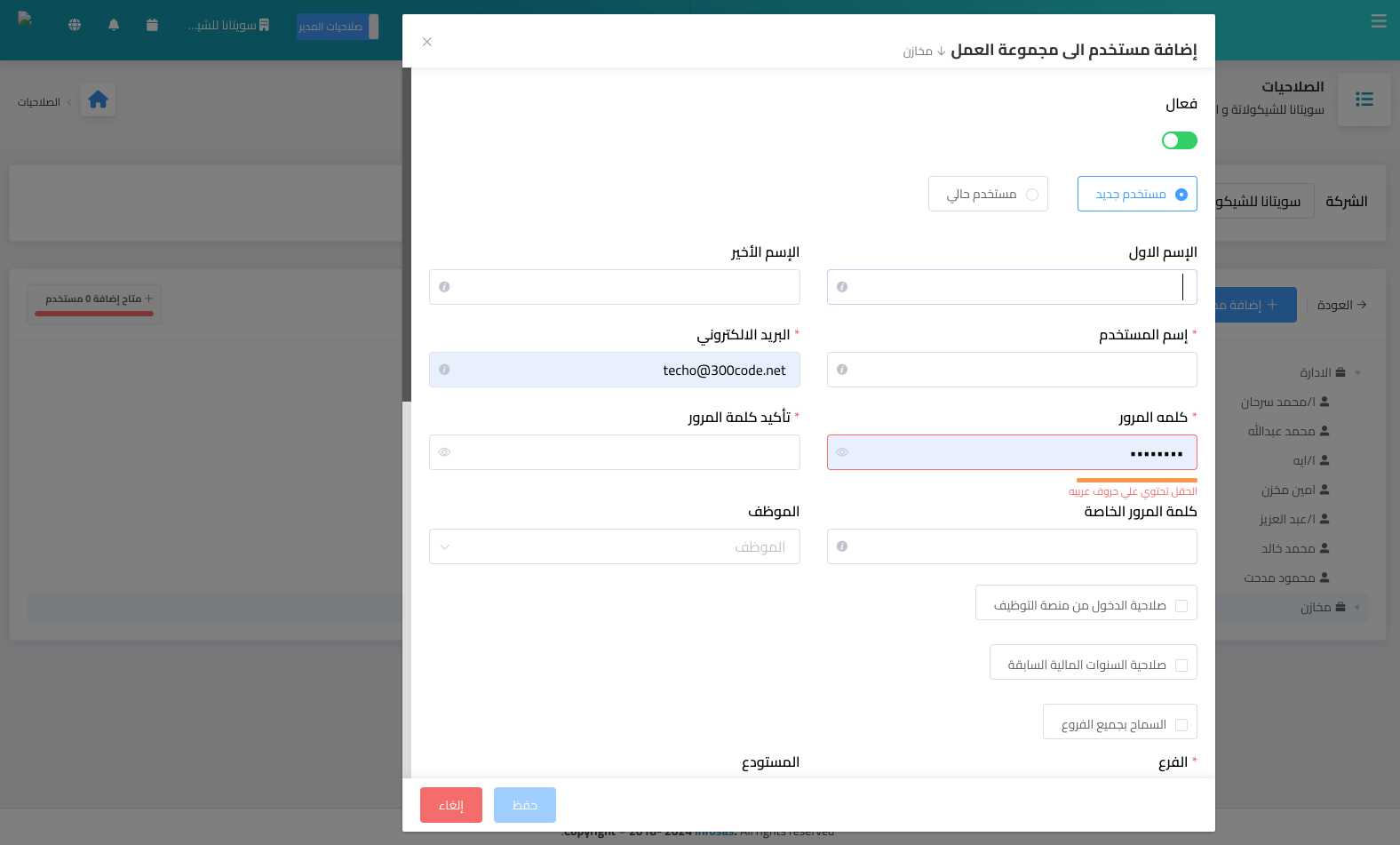Click info icon in الإسم الأخير field
This screenshot has height=845, width=1400.
[x=444, y=287]
